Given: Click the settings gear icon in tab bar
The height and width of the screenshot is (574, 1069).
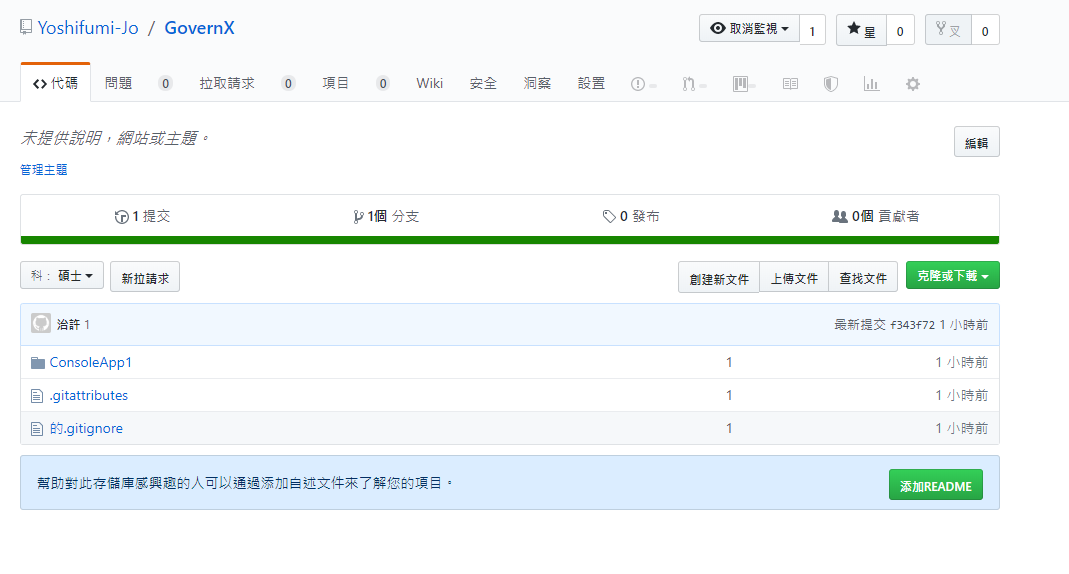Looking at the screenshot, I should (913, 84).
